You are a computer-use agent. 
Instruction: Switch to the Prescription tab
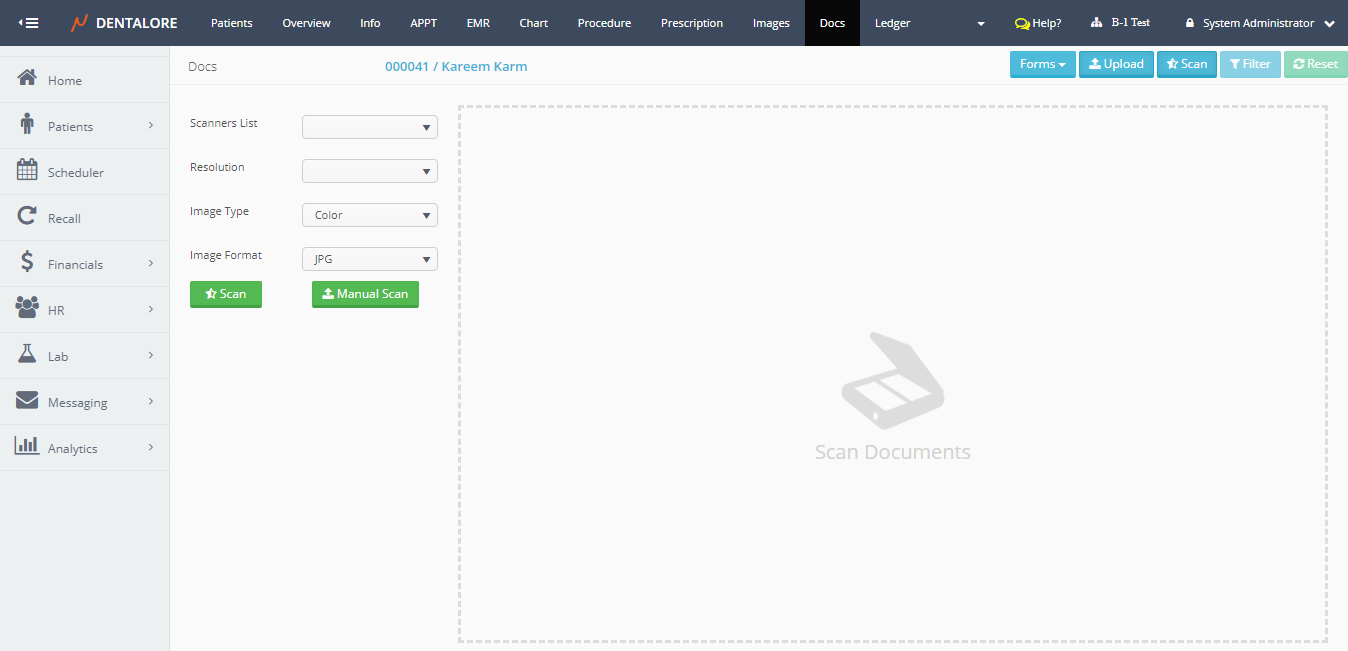tap(691, 23)
